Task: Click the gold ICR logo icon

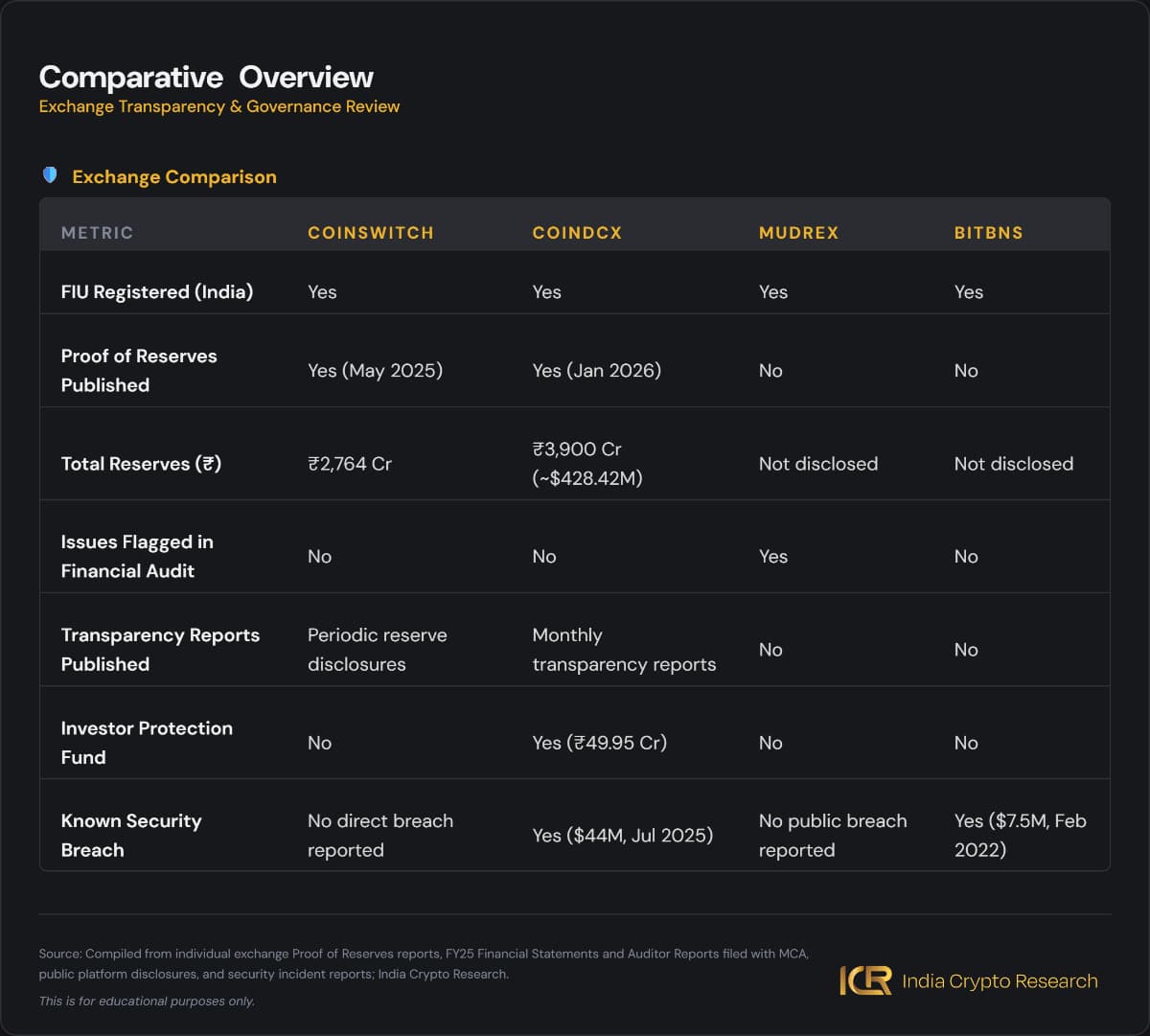Action: 865,980
